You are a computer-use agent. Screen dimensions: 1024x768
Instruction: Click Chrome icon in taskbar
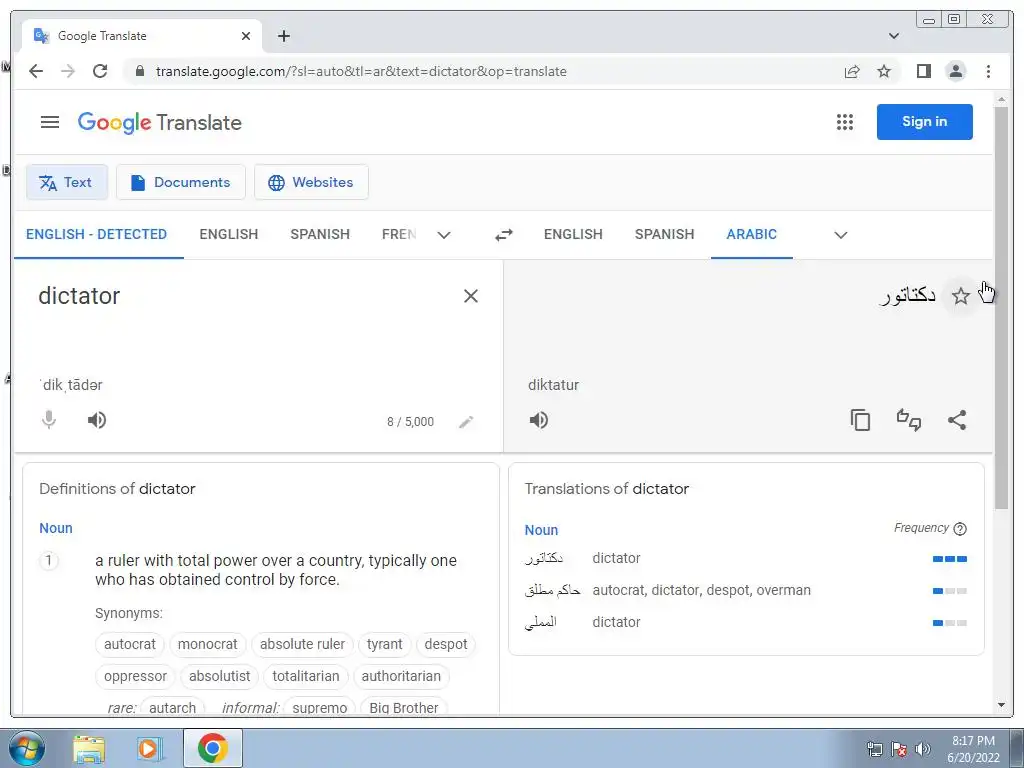[212, 748]
